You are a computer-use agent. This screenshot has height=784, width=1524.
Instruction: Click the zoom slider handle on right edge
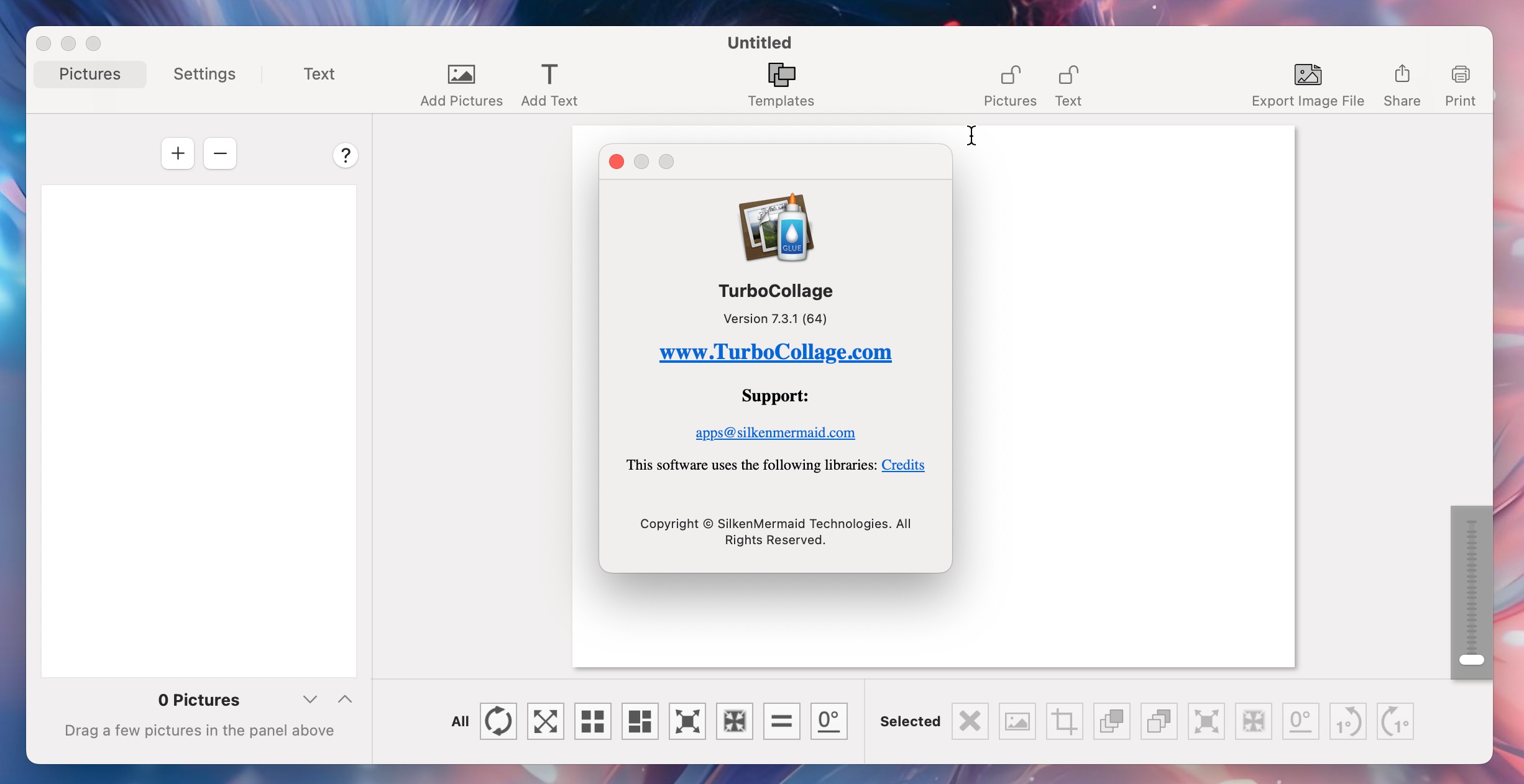(1472, 660)
